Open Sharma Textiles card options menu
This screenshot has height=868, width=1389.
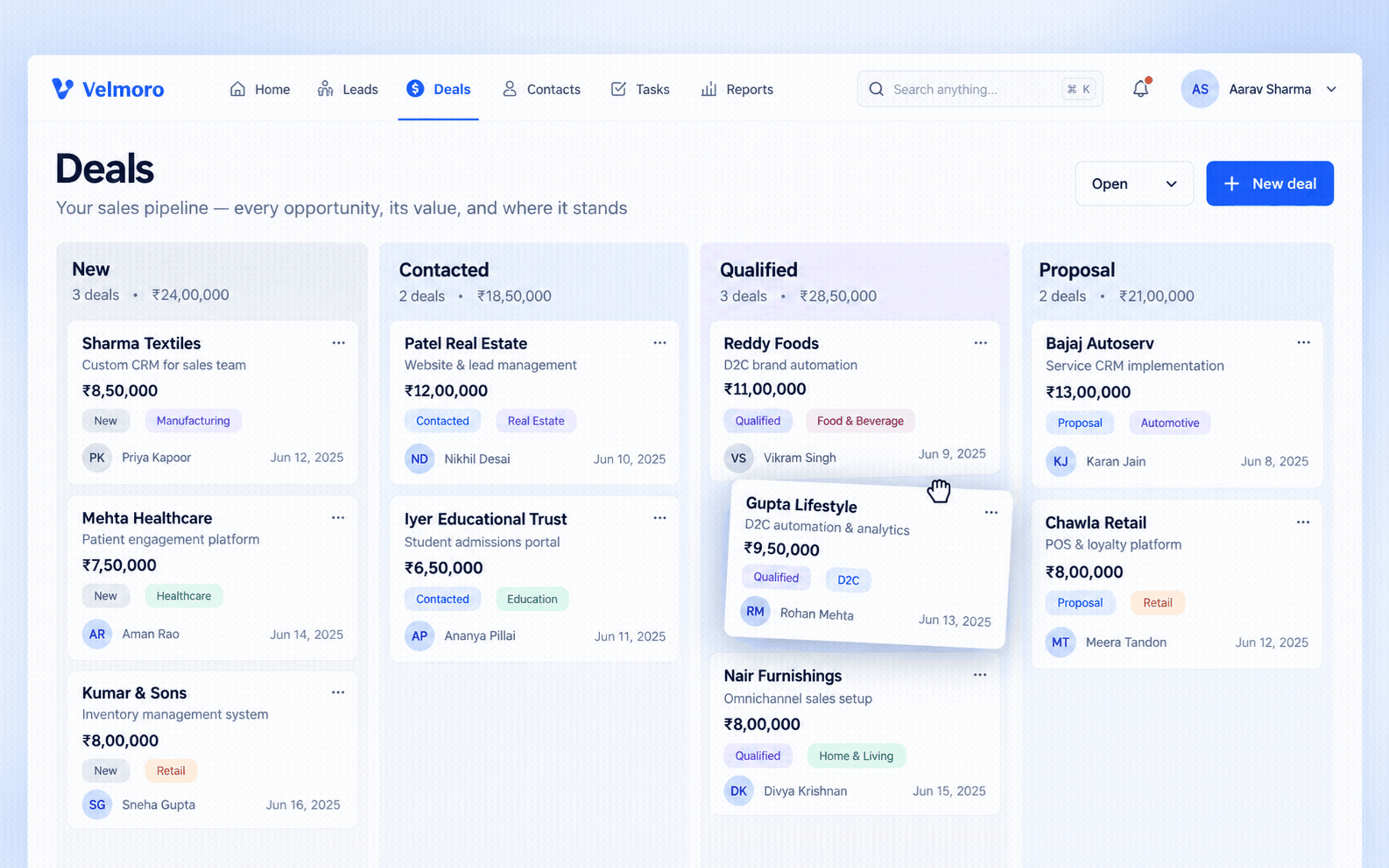pos(339,343)
